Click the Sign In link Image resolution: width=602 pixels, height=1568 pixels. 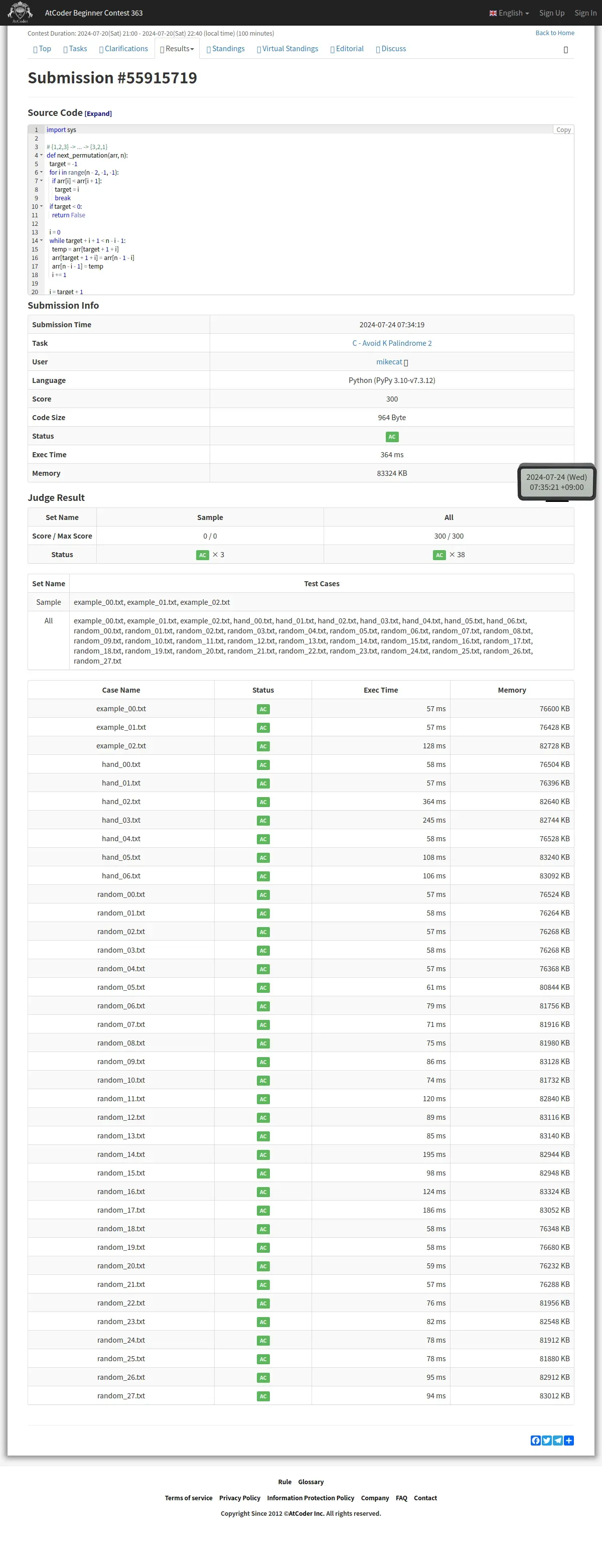coord(585,13)
